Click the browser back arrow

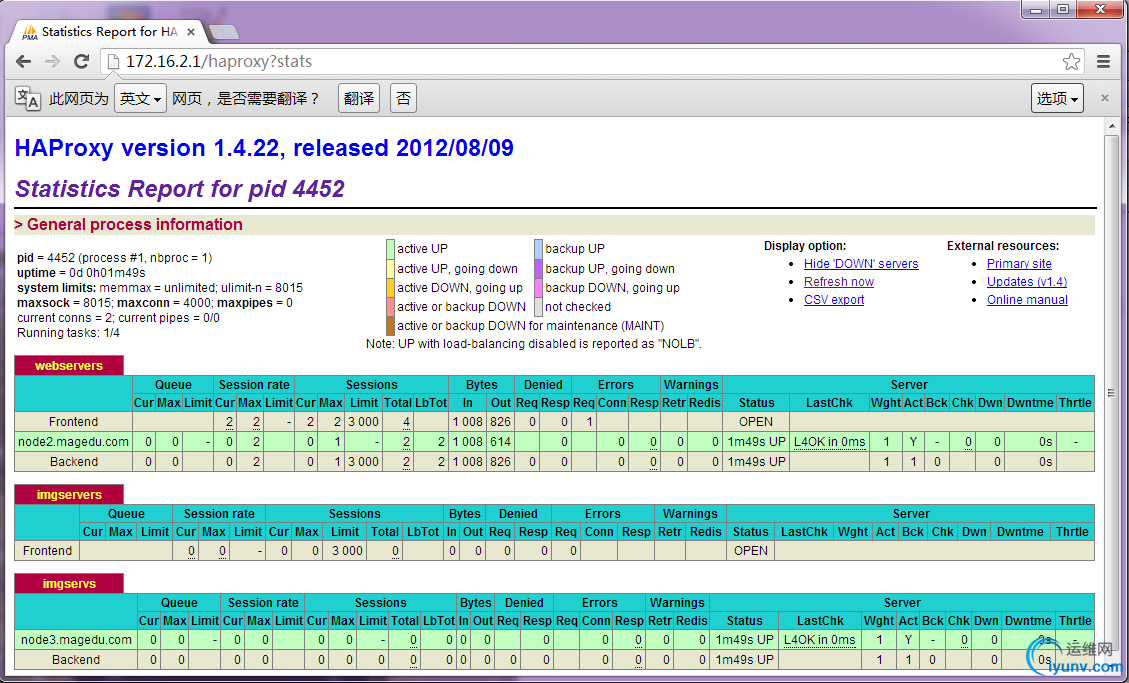coord(24,62)
